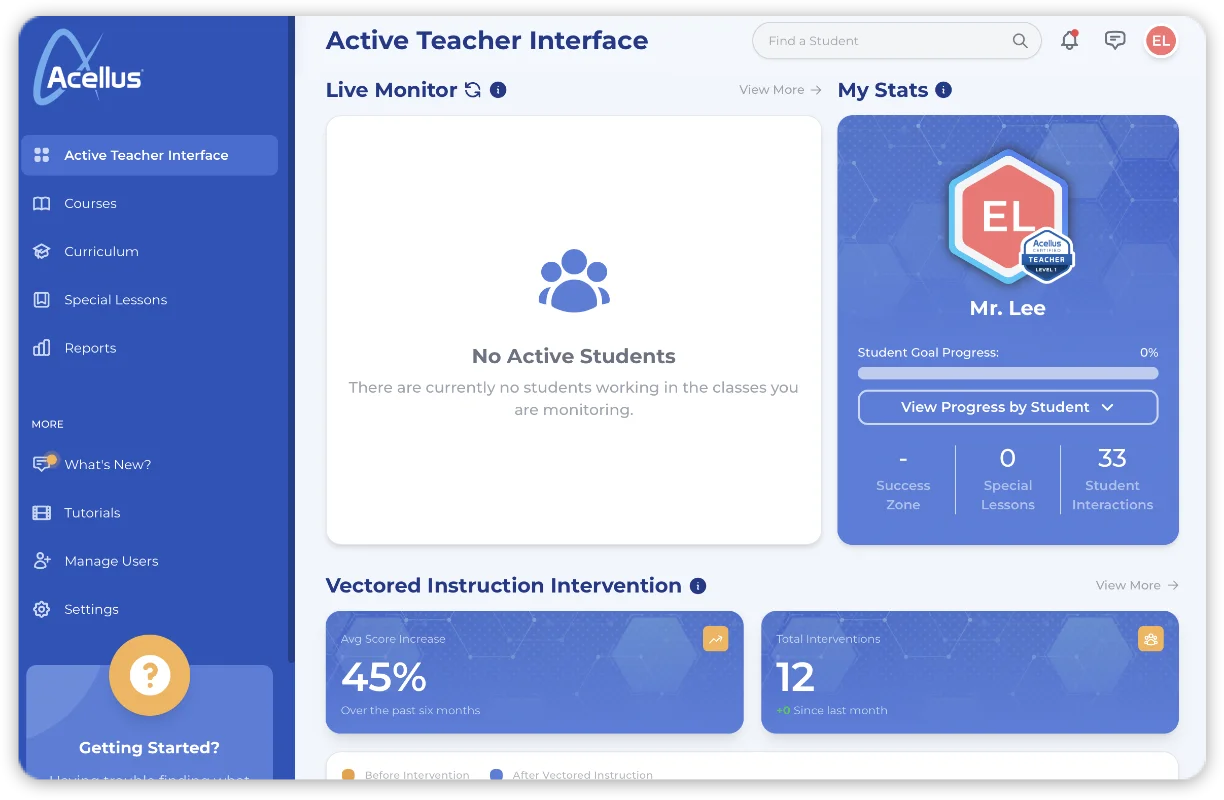Toggle After Vectored Instruction legend marker
Viewport: 1224px width, 800px height.
point(496,775)
